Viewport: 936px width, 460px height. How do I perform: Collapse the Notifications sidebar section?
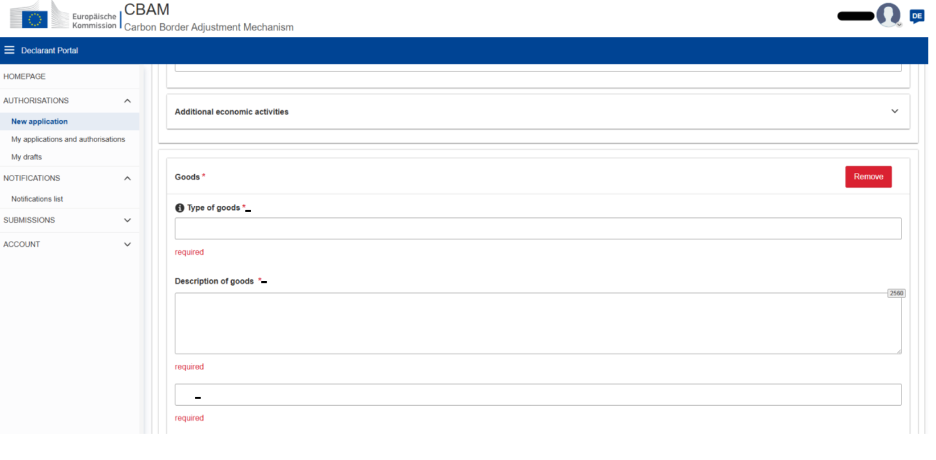click(x=127, y=178)
